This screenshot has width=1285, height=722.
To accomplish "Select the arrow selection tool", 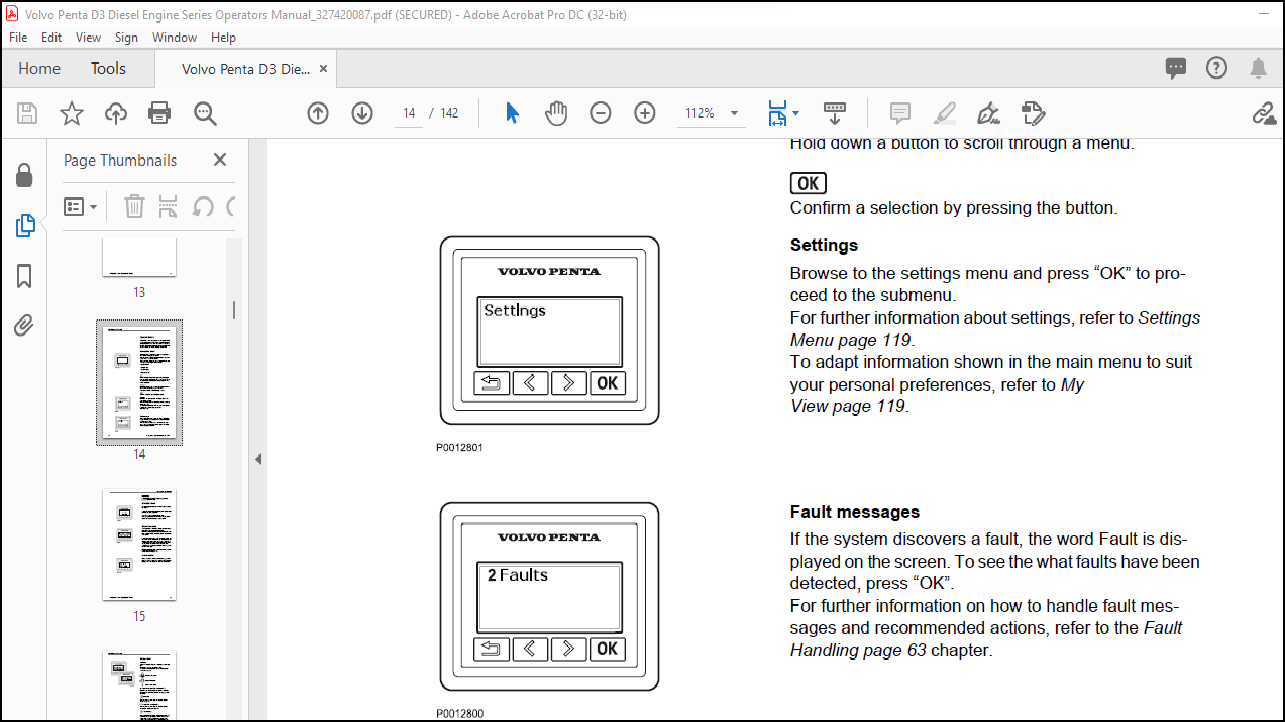I will point(512,113).
